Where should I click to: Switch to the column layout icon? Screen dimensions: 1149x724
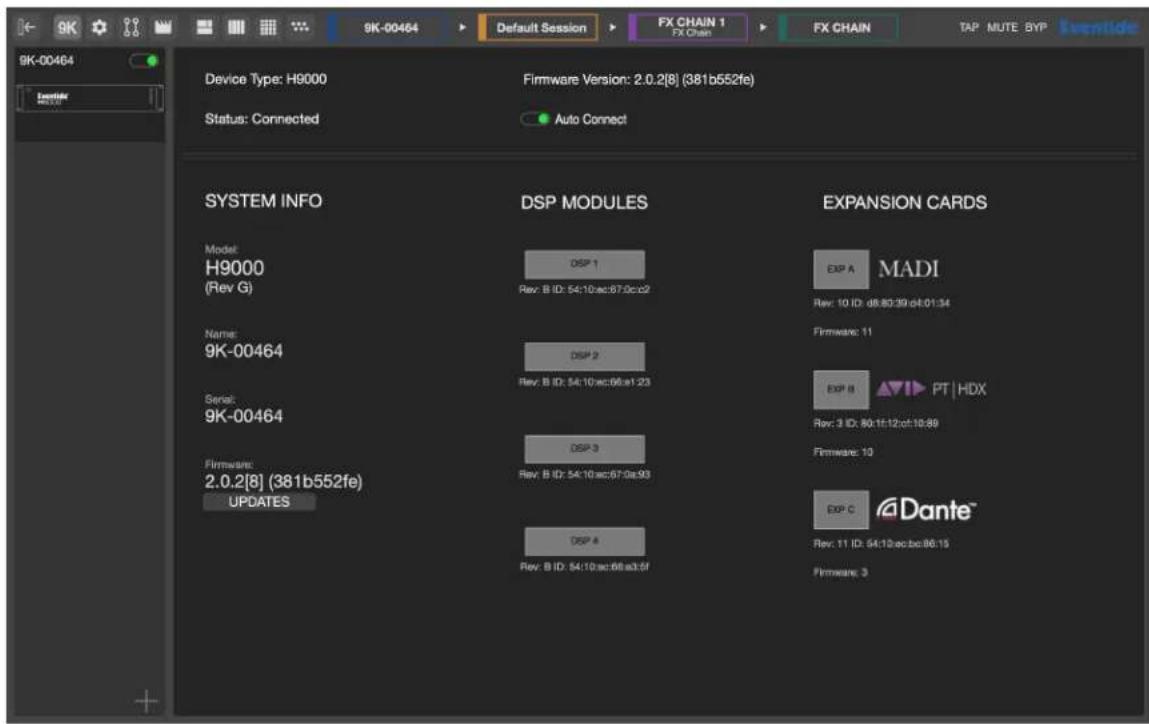236,28
